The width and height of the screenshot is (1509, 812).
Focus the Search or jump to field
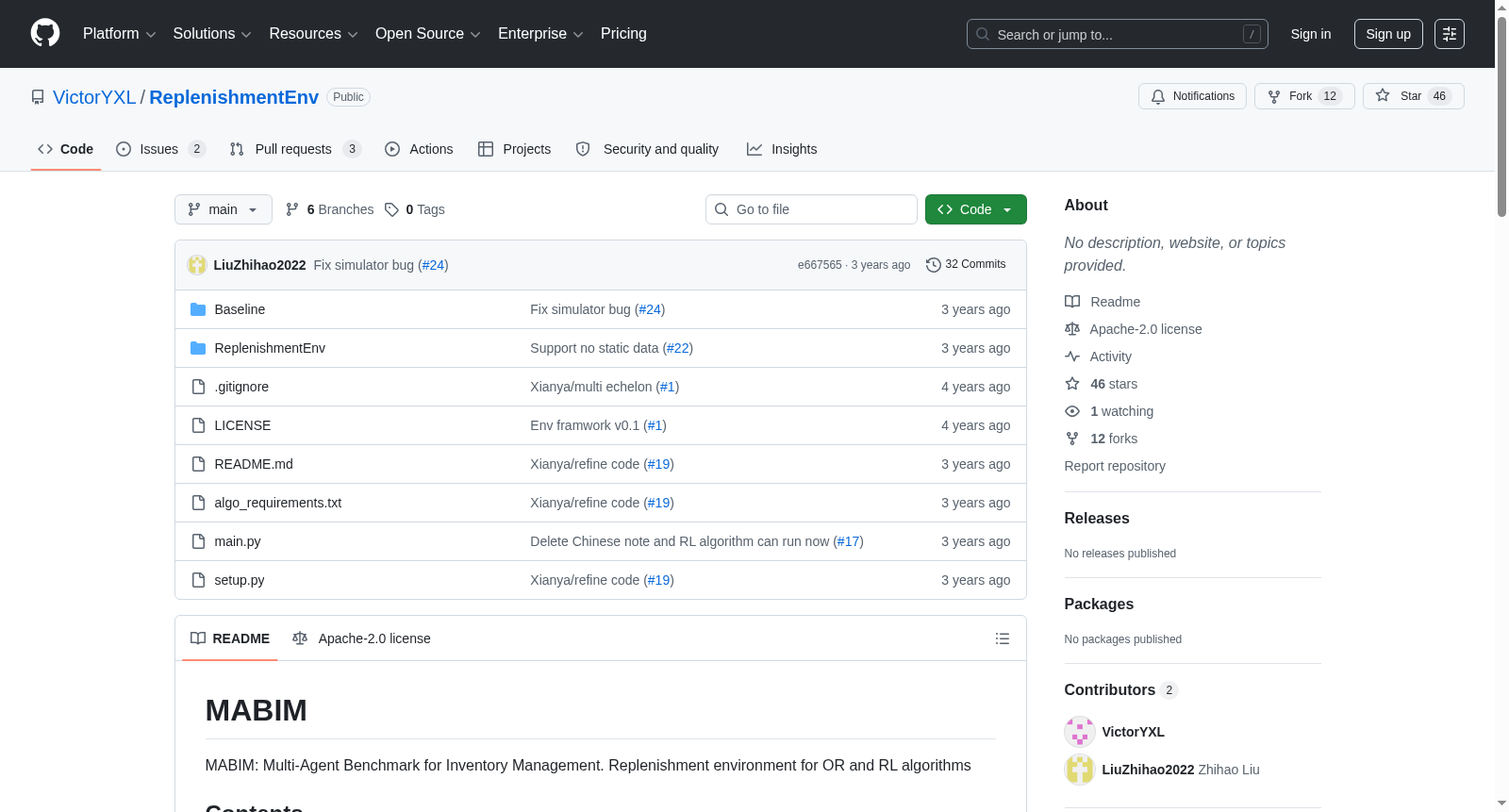click(1118, 34)
